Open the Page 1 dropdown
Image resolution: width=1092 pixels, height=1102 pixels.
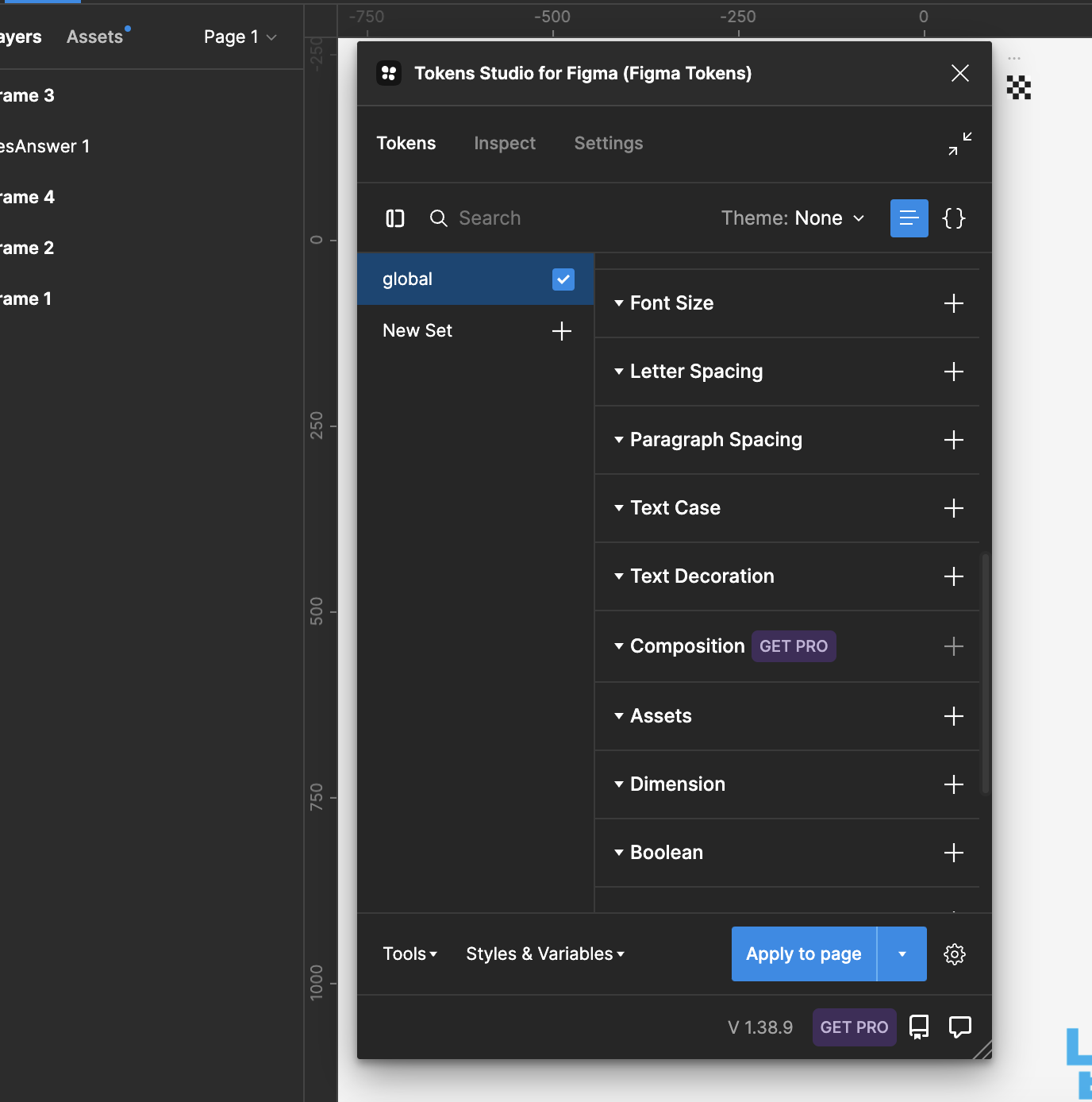tap(240, 37)
